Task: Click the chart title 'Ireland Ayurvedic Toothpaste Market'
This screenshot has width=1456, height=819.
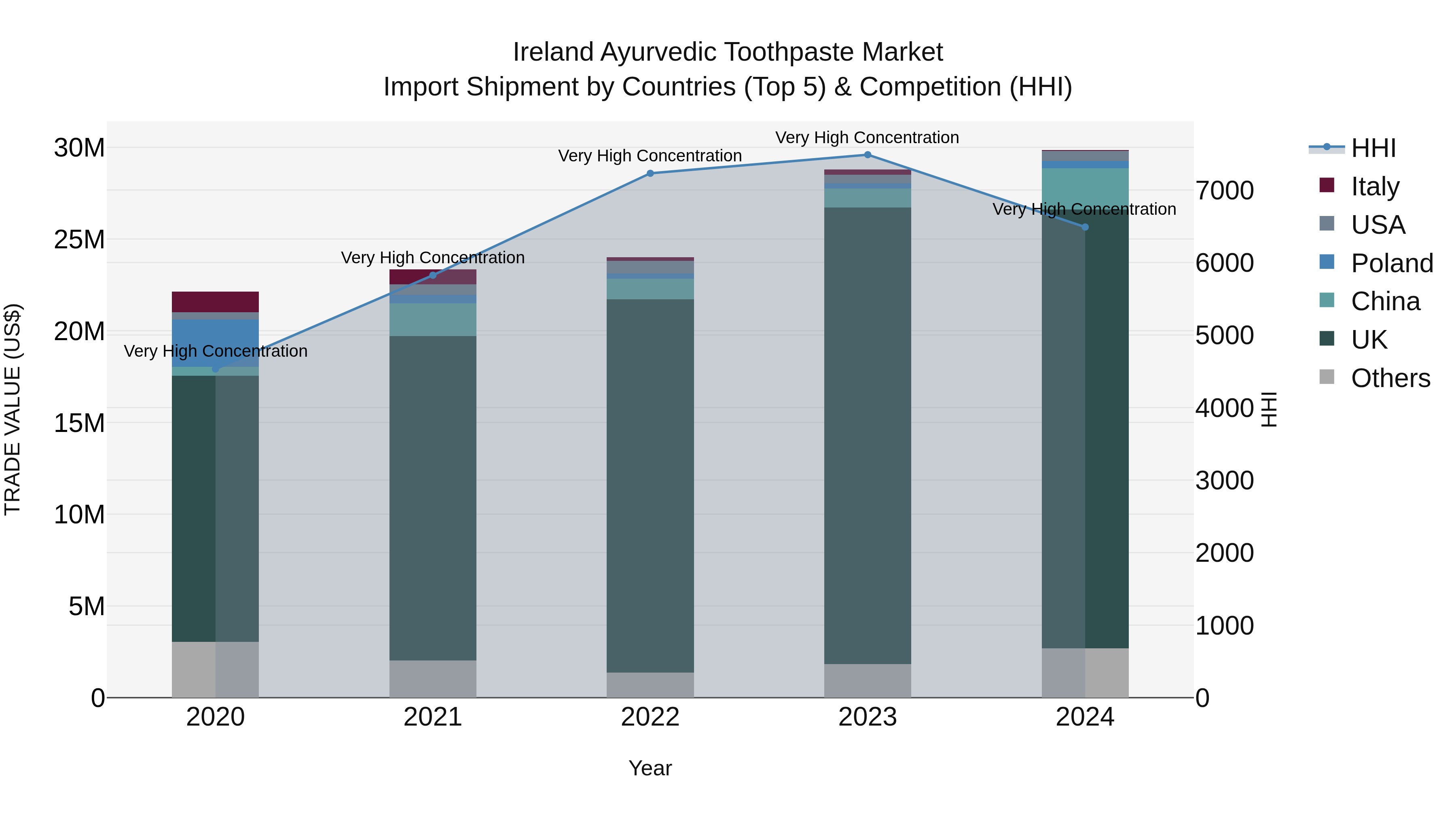Action: [728, 52]
